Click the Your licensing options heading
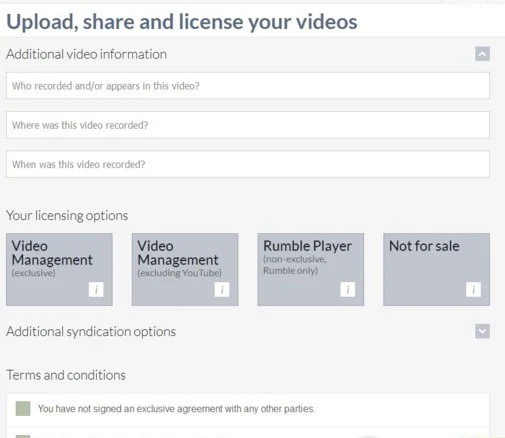The width and height of the screenshot is (505, 438). point(67,216)
